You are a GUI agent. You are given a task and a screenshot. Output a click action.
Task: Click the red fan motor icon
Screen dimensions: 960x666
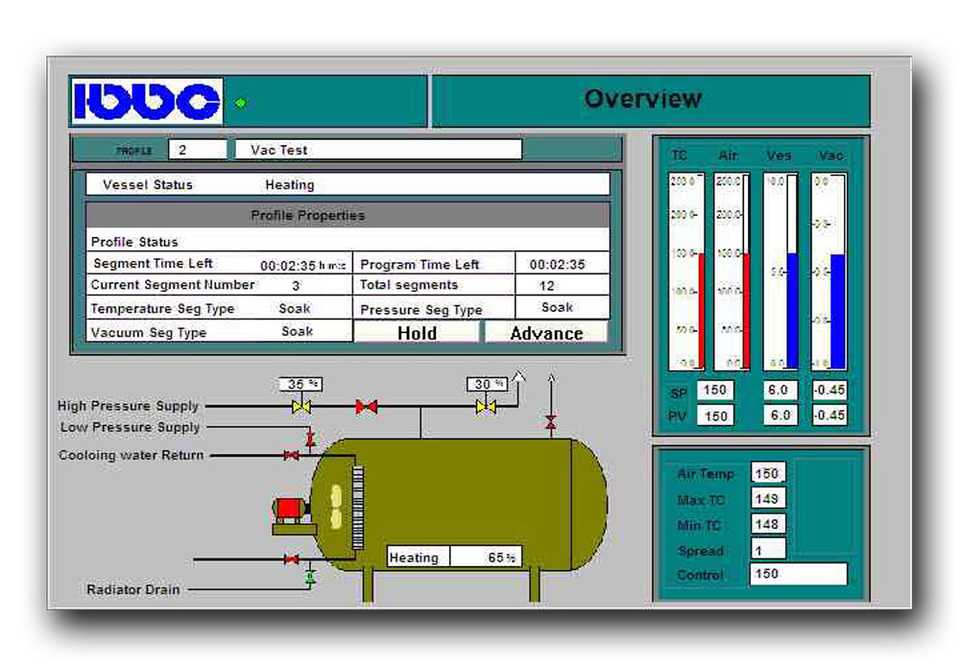(x=290, y=509)
